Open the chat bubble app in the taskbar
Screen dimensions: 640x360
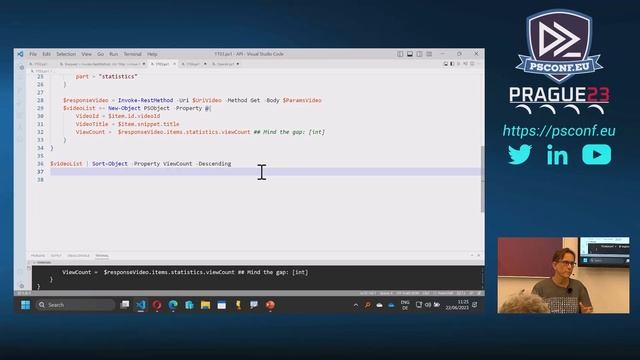tap(254, 305)
